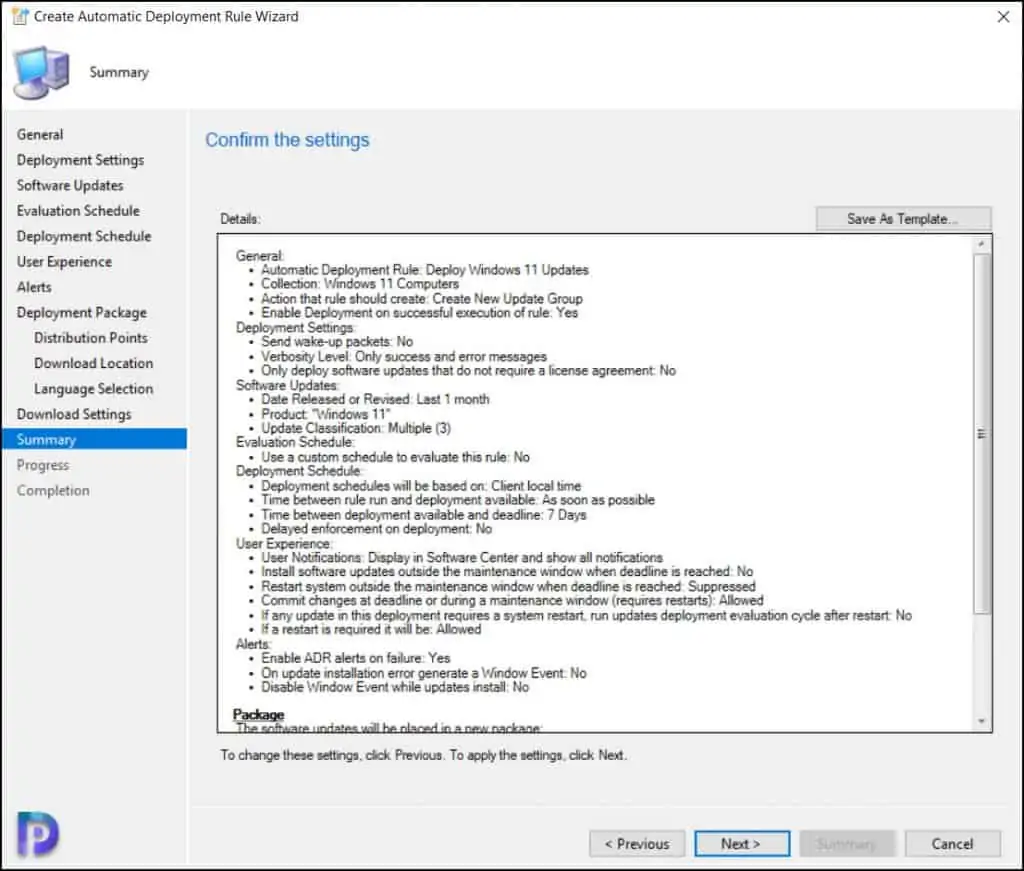Open Evaluation Schedule step
1024x871 pixels.
[x=78, y=211]
